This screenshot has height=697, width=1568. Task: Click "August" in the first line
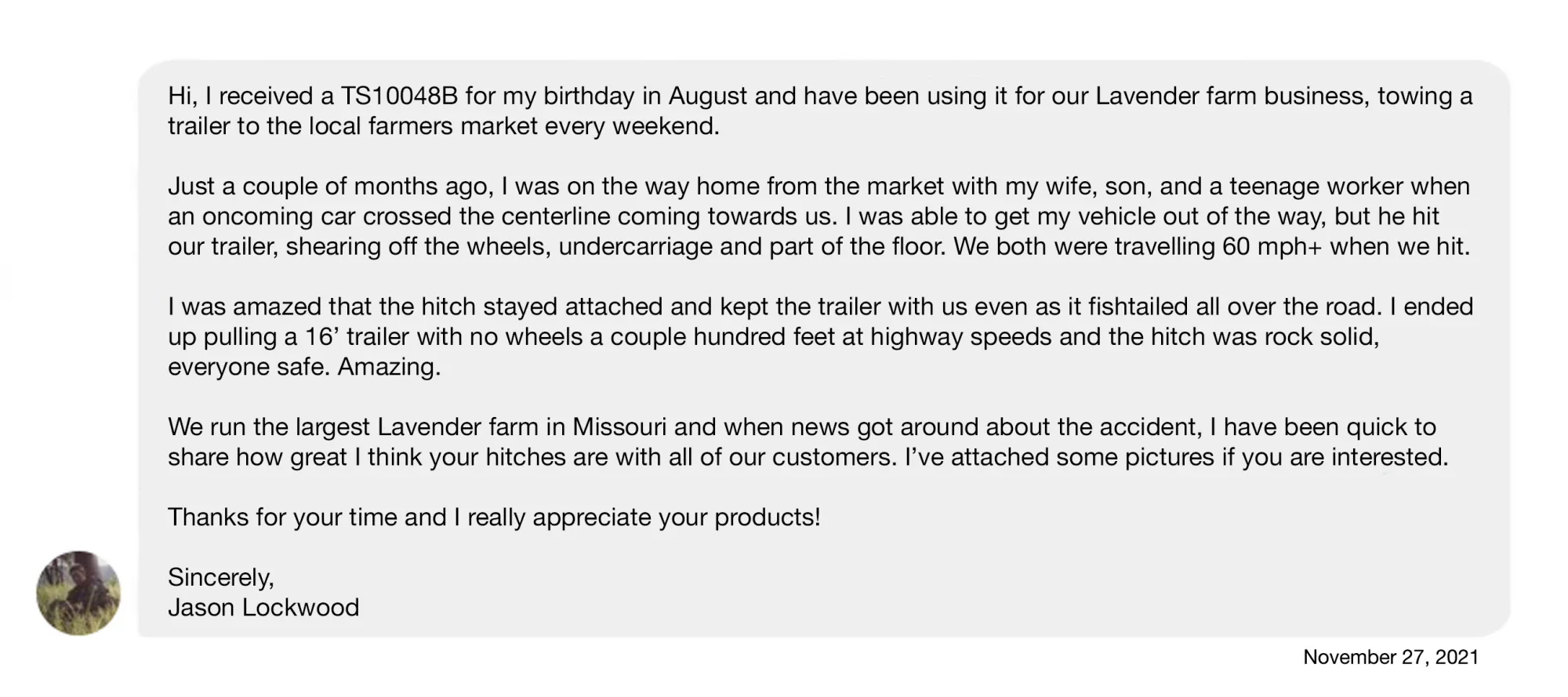tap(707, 96)
